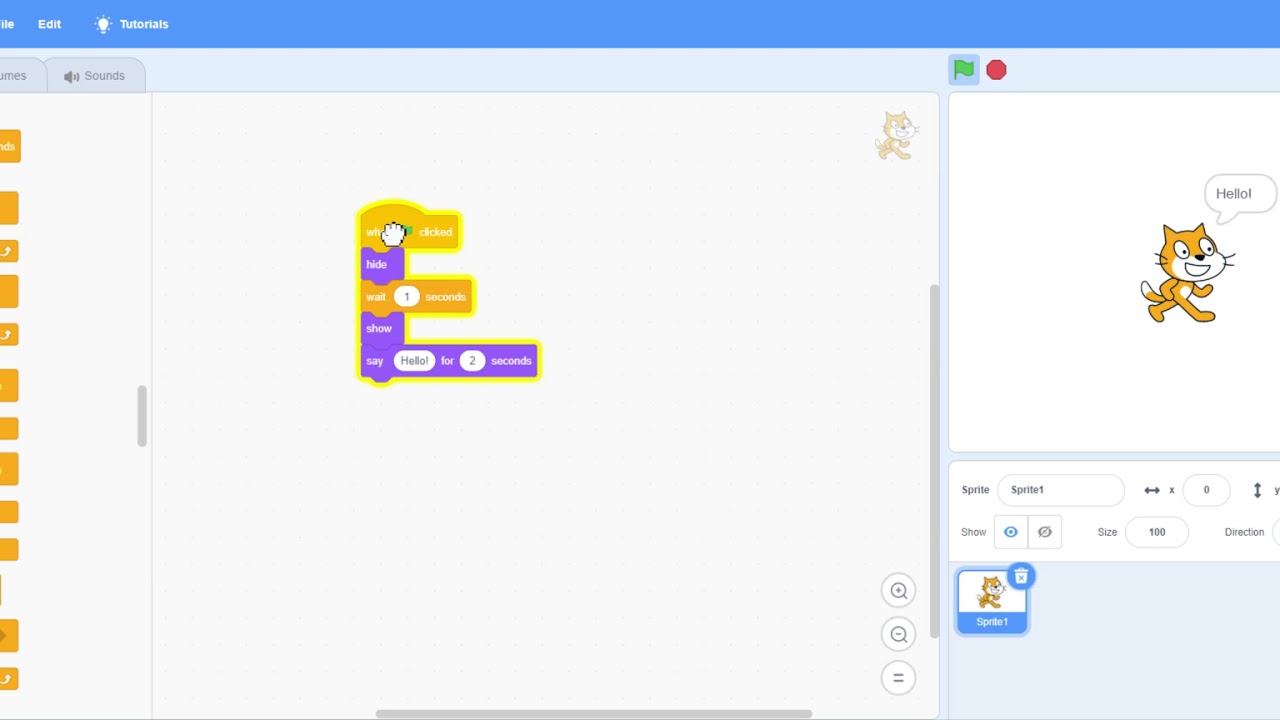1280x720 pixels.
Task: Click the red stop button
Action: click(996, 70)
